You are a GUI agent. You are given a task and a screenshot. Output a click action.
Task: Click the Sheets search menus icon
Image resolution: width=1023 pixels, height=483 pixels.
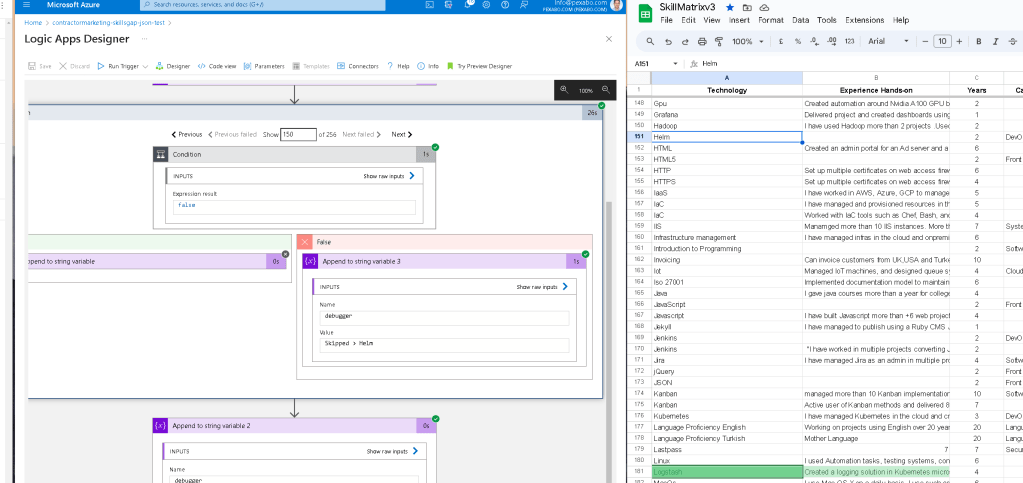pyautogui.click(x=650, y=41)
